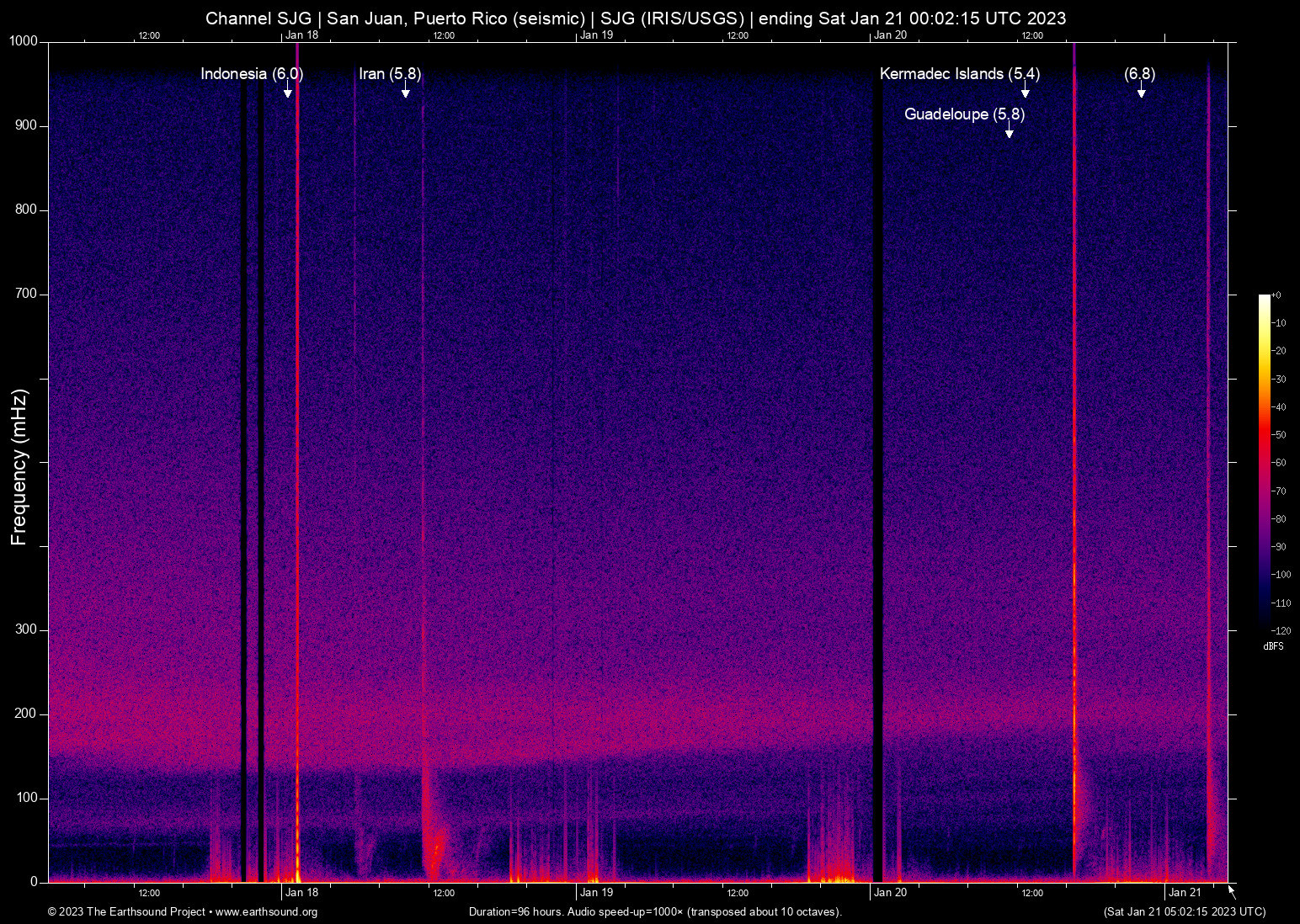The image size is (1300, 924).
Task: Click the arrow under Kermadec Islands (5.4)
Action: [1025, 90]
